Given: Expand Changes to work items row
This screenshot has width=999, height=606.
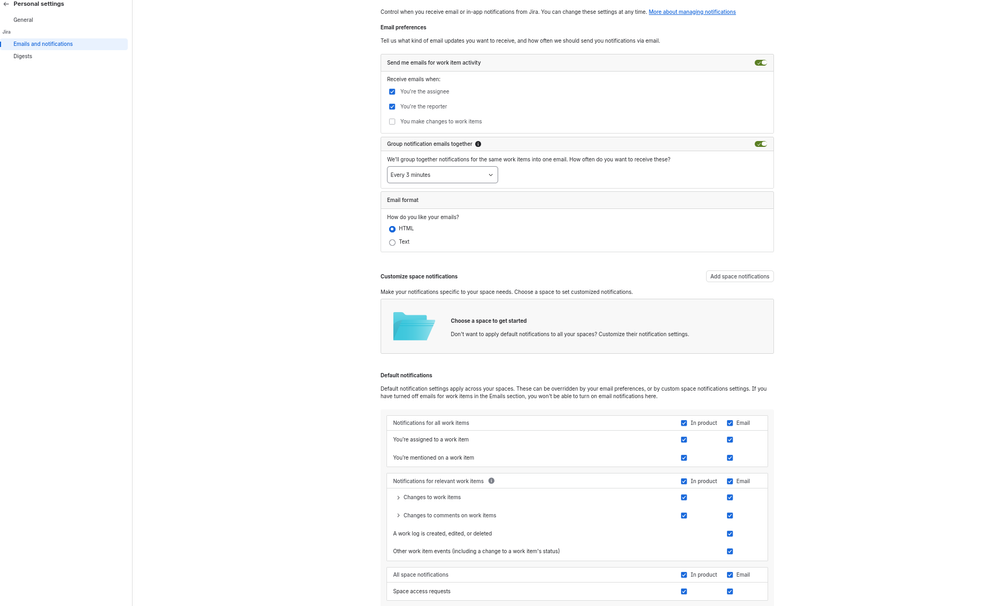Looking at the screenshot, I should (x=398, y=498).
